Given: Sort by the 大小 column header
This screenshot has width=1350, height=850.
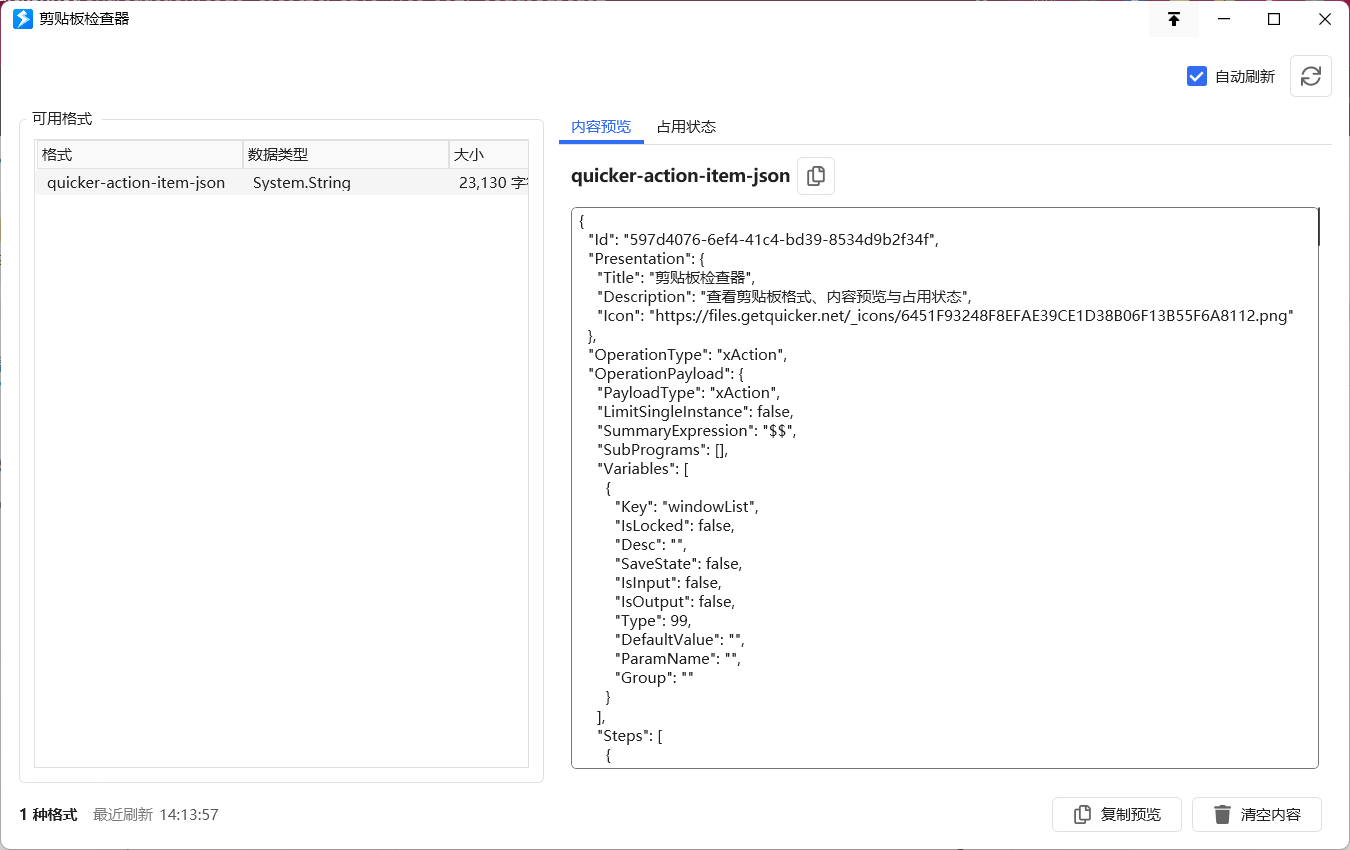Looking at the screenshot, I should point(489,155).
